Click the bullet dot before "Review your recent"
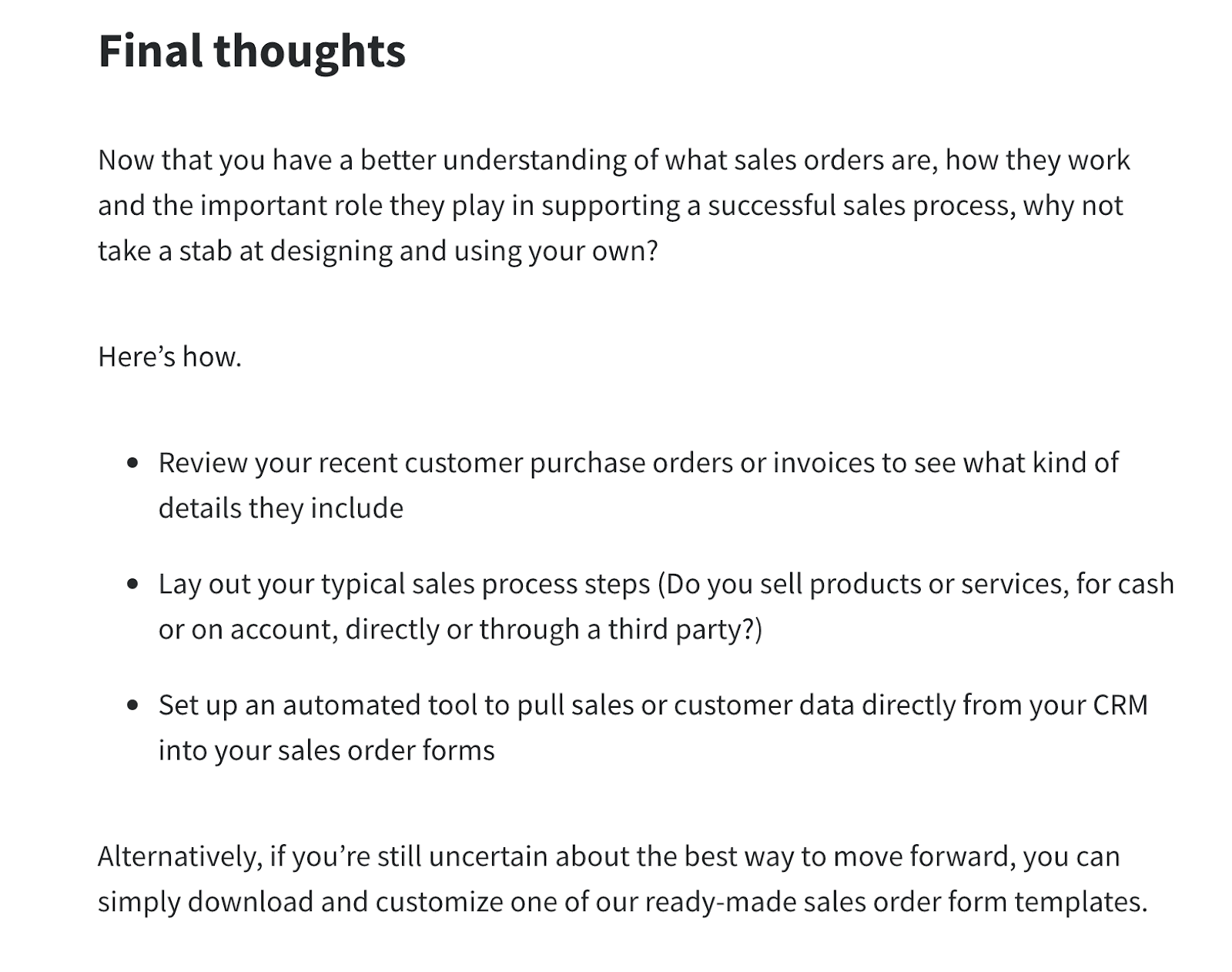This screenshot has width=1232, height=972. coord(133,463)
